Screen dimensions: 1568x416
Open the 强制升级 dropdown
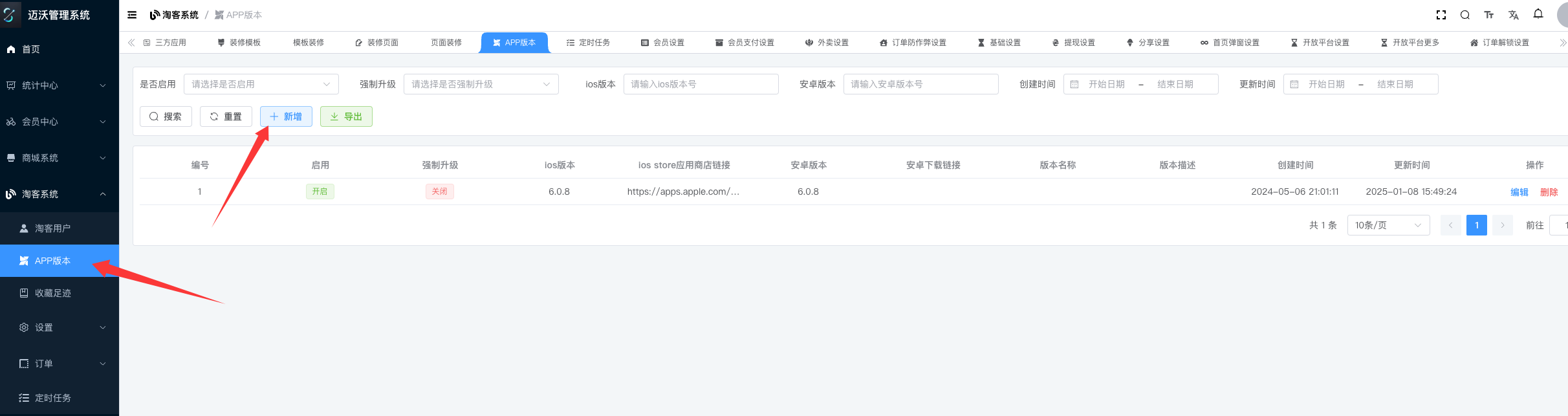481,84
